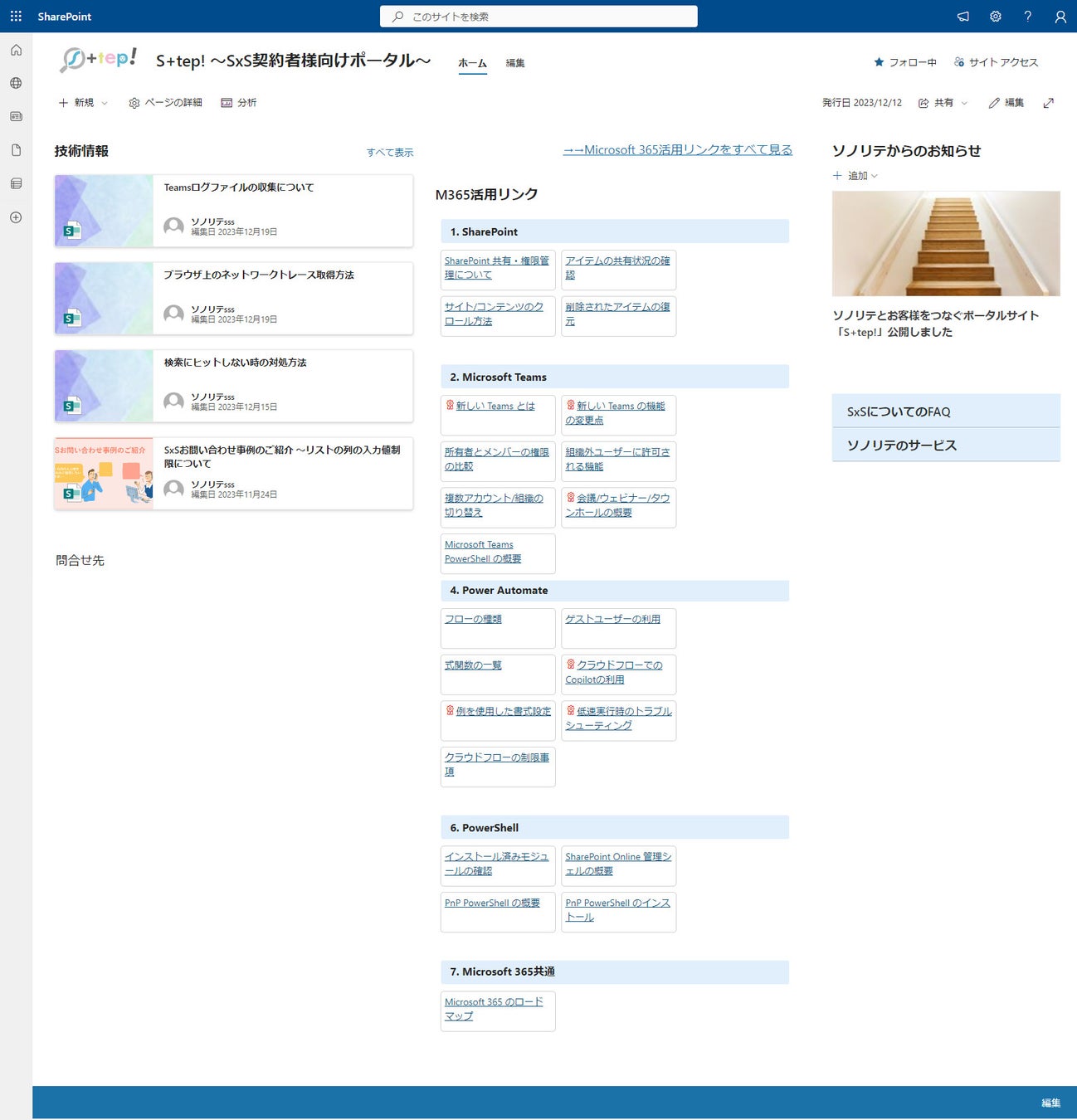Click the create plus-circle icon in left rail
This screenshot has height=1120, width=1077.
pos(16,217)
